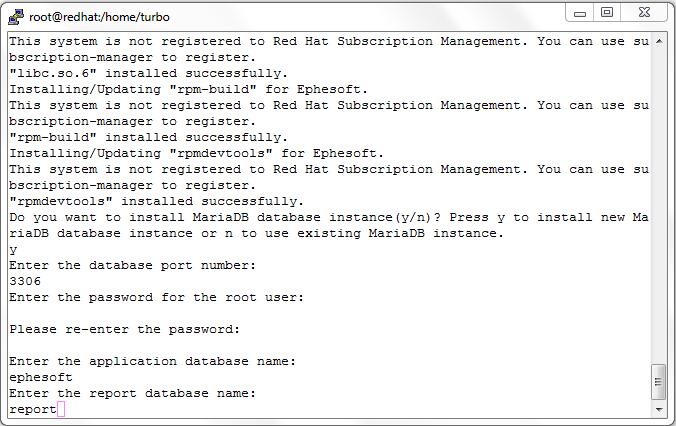676x426 pixels.
Task: Close the root@redhat terminal window
Action: (644, 13)
